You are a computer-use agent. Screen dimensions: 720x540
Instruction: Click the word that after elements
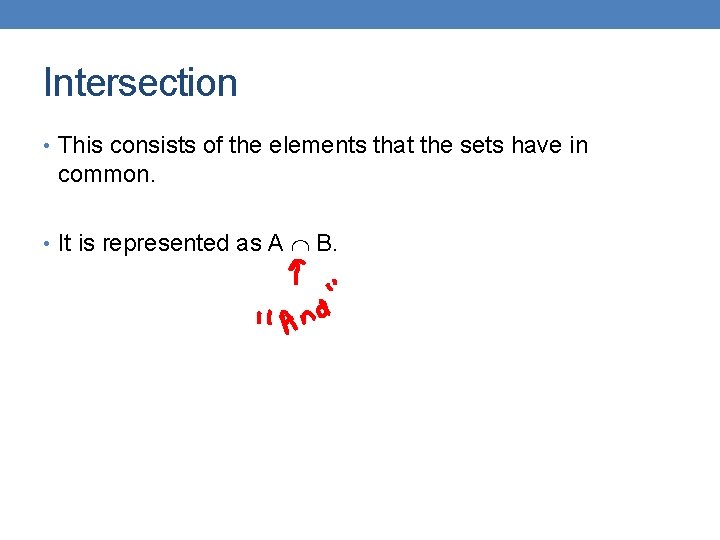[393, 145]
